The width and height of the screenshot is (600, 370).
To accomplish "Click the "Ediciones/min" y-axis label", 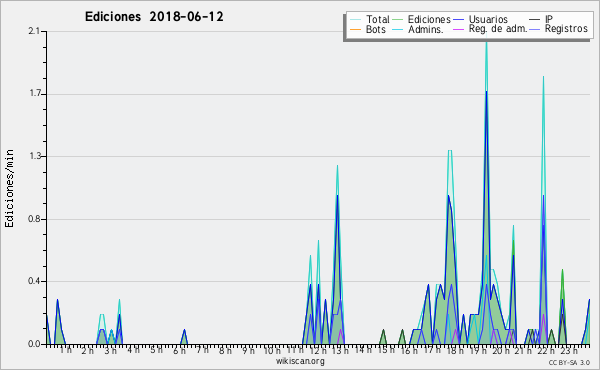I will [x=9, y=188].
